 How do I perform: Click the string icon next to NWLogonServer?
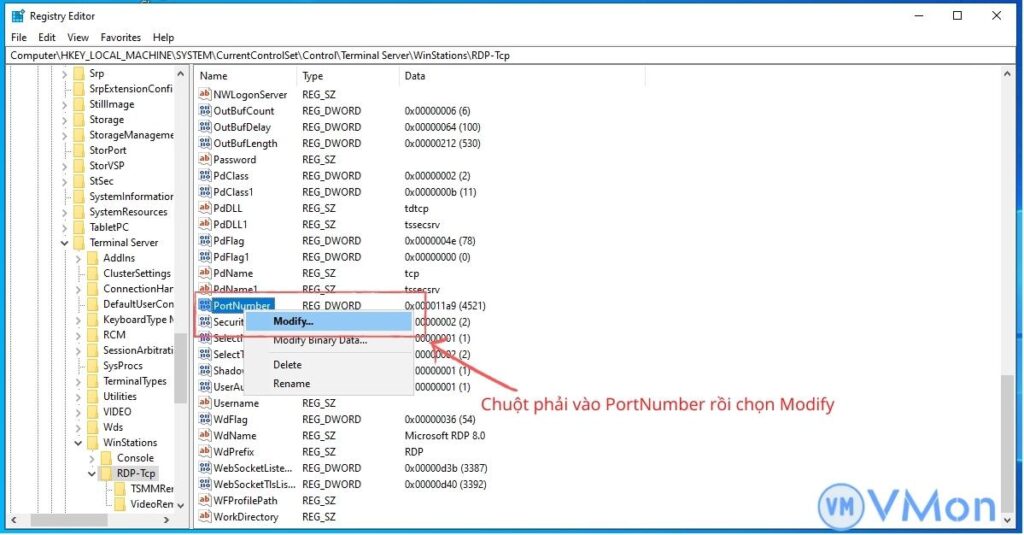(x=205, y=95)
